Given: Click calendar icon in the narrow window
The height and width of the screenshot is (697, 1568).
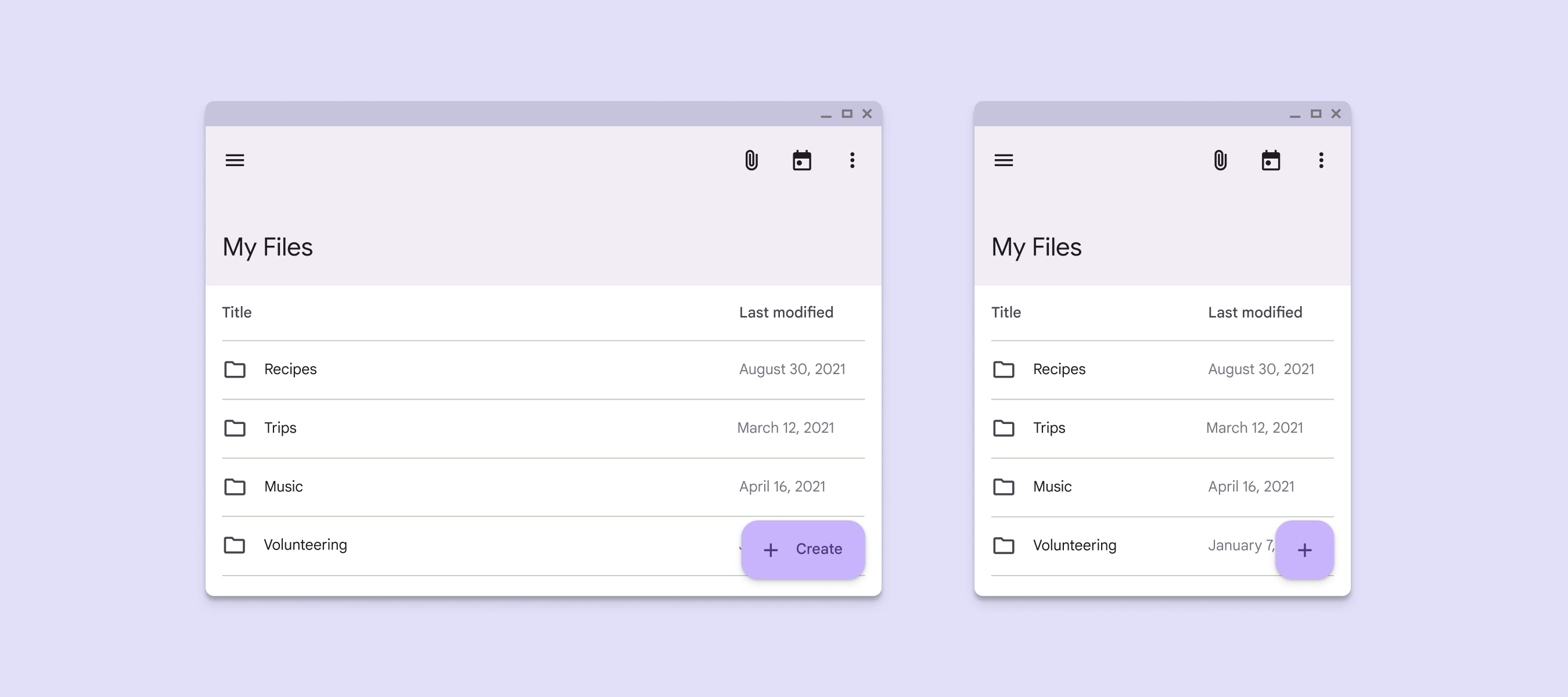Looking at the screenshot, I should pyautogui.click(x=1270, y=160).
